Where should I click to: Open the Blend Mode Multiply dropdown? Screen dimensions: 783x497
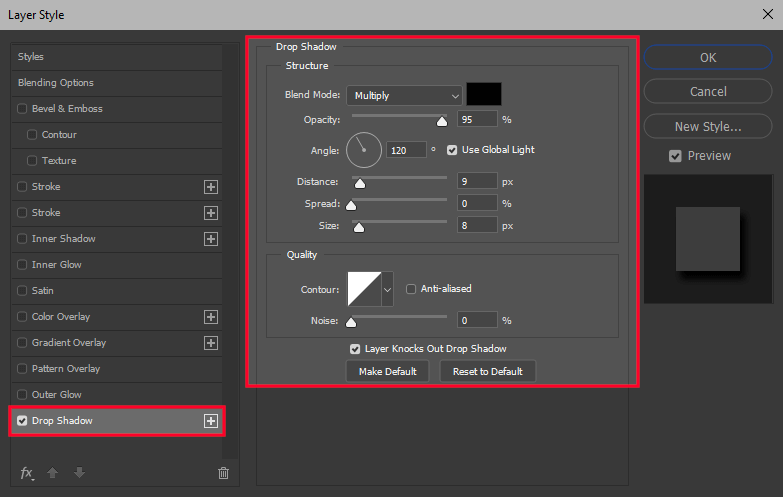pyautogui.click(x=404, y=96)
